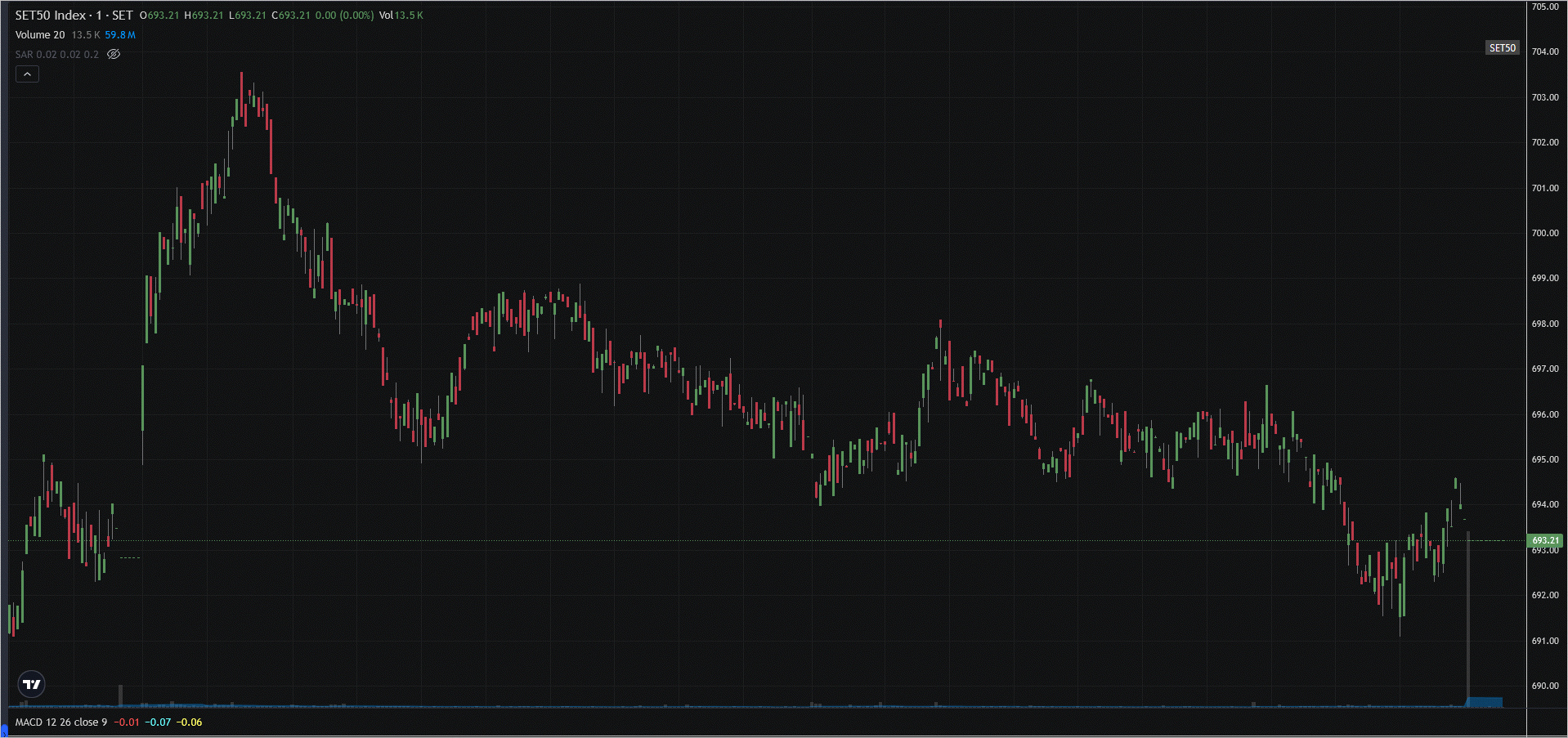Open the TradingView logo link
Viewport: 1568px width, 738px height.
pyautogui.click(x=32, y=684)
